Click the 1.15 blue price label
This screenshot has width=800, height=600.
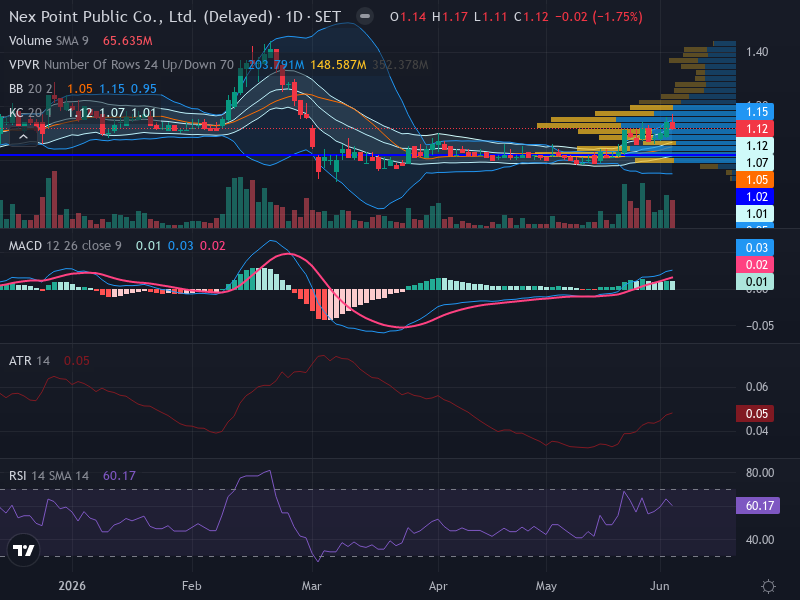click(x=755, y=112)
